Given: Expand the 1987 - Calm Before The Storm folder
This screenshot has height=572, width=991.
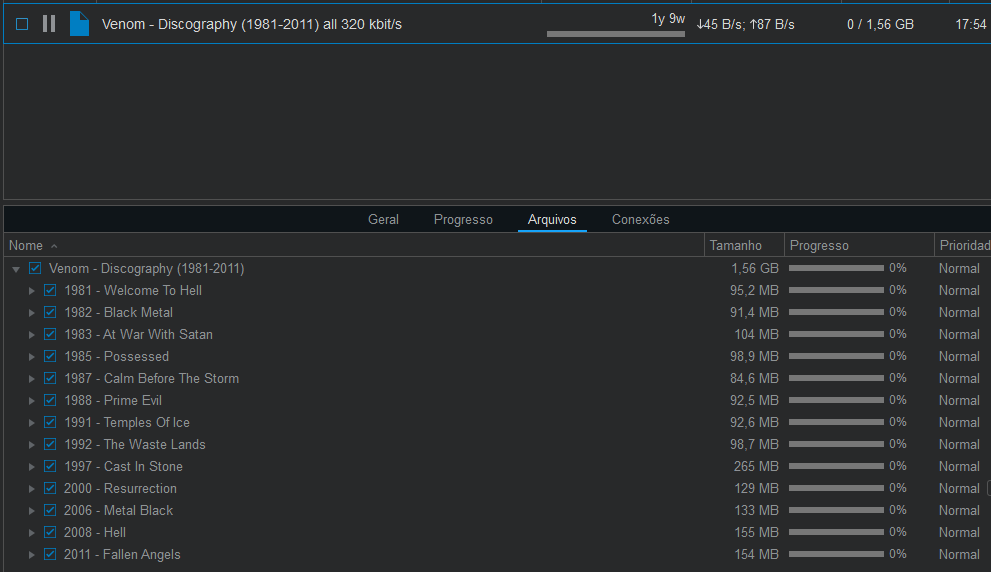Looking at the screenshot, I should point(31,379).
